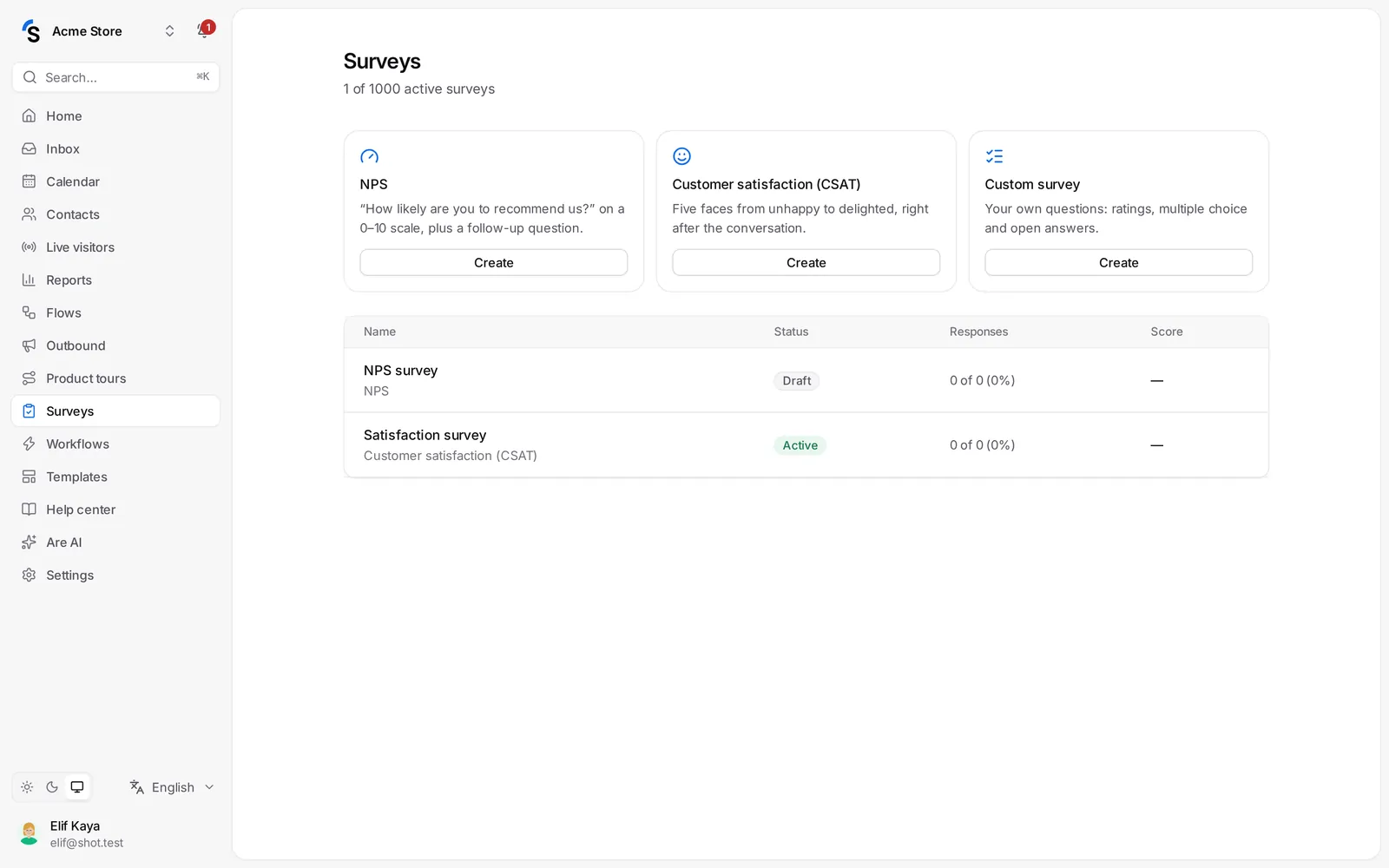
Task: Switch to light theme
Action: pos(27,787)
